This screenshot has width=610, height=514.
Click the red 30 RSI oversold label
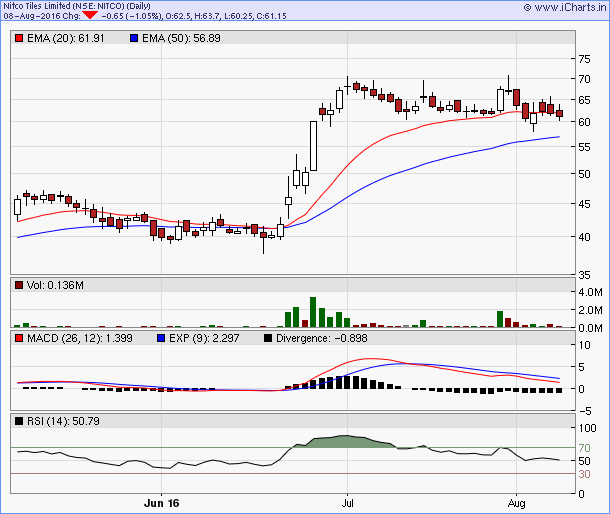tap(584, 474)
